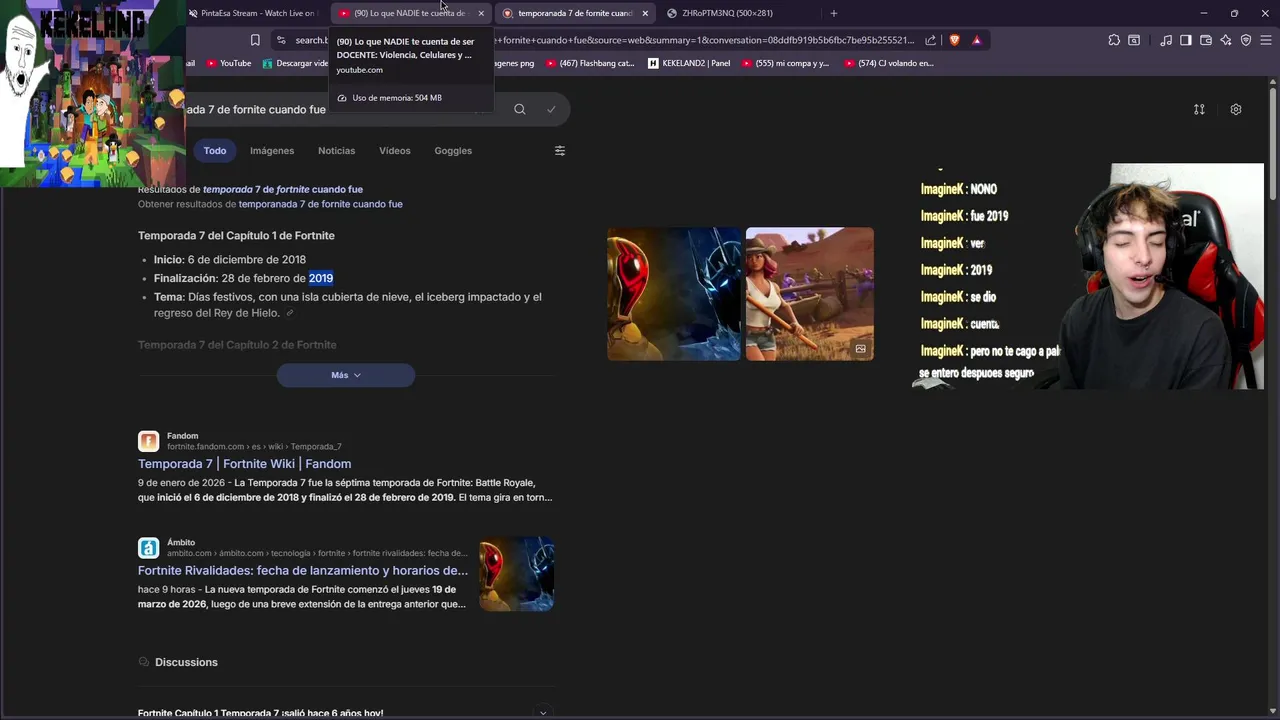The width and height of the screenshot is (1280, 720).
Task: Click the image gallery icon on farm girl thumbnail
Action: (860, 348)
